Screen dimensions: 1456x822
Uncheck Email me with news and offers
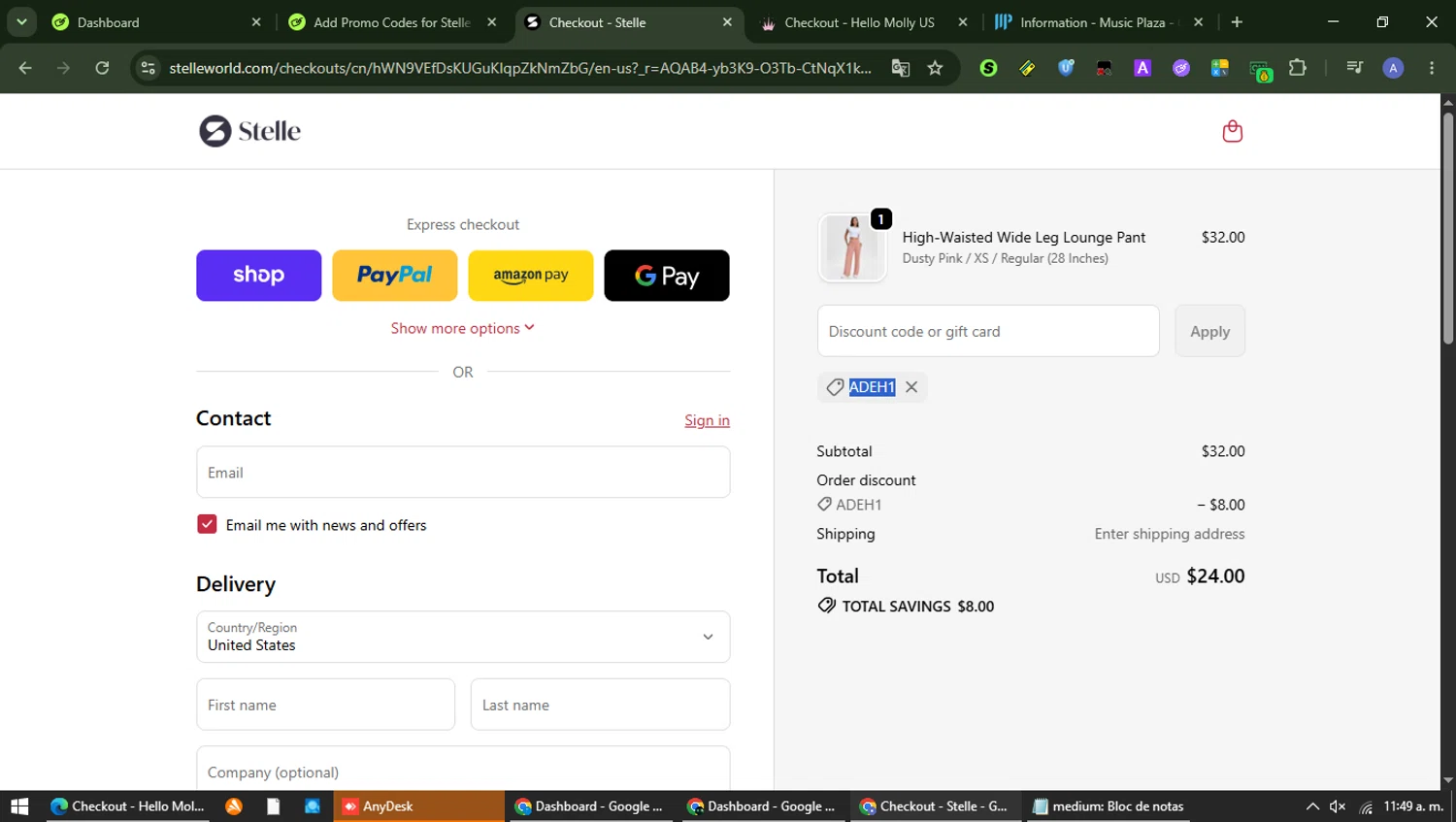pos(207,524)
